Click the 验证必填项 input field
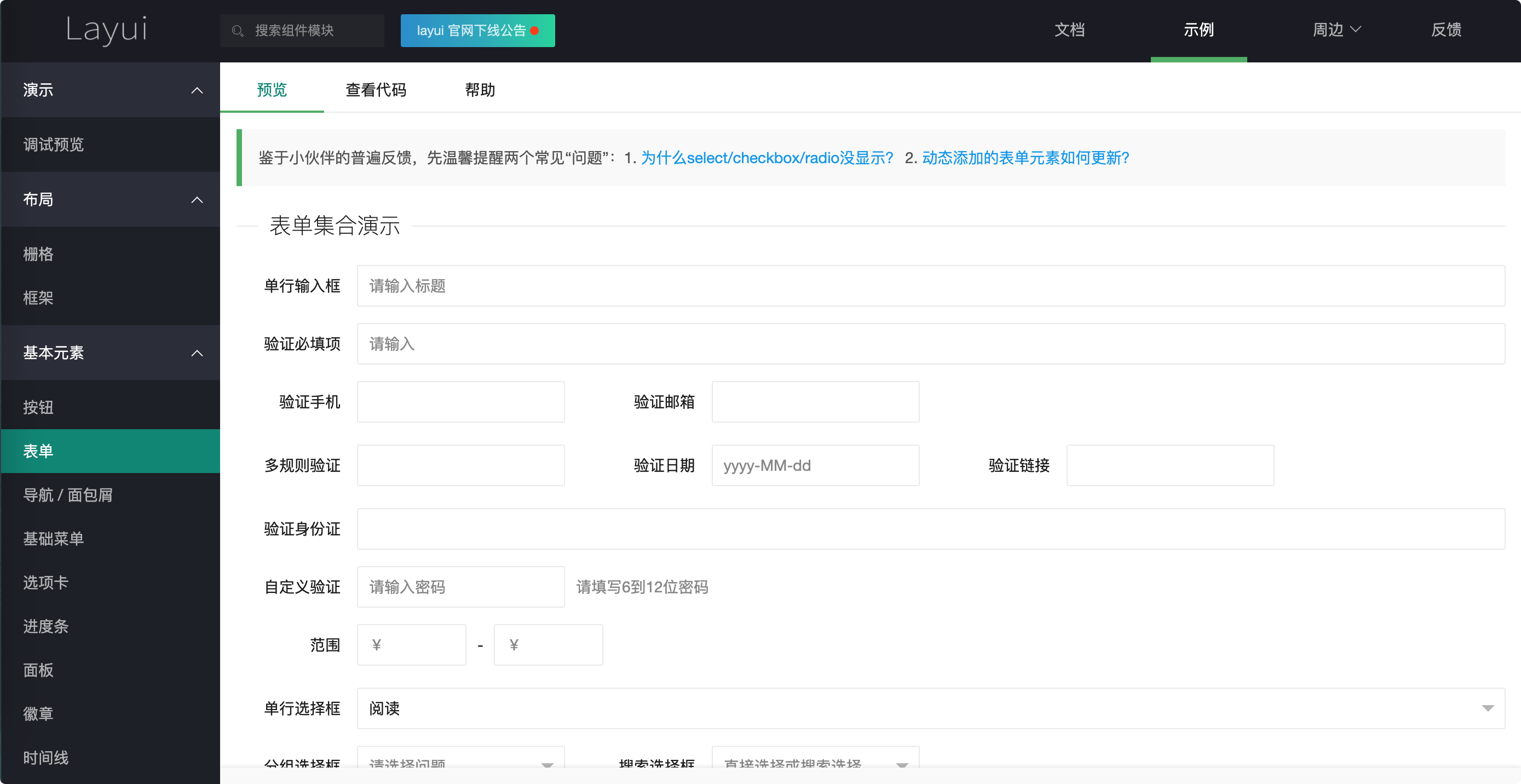The height and width of the screenshot is (784, 1521). tap(931, 344)
